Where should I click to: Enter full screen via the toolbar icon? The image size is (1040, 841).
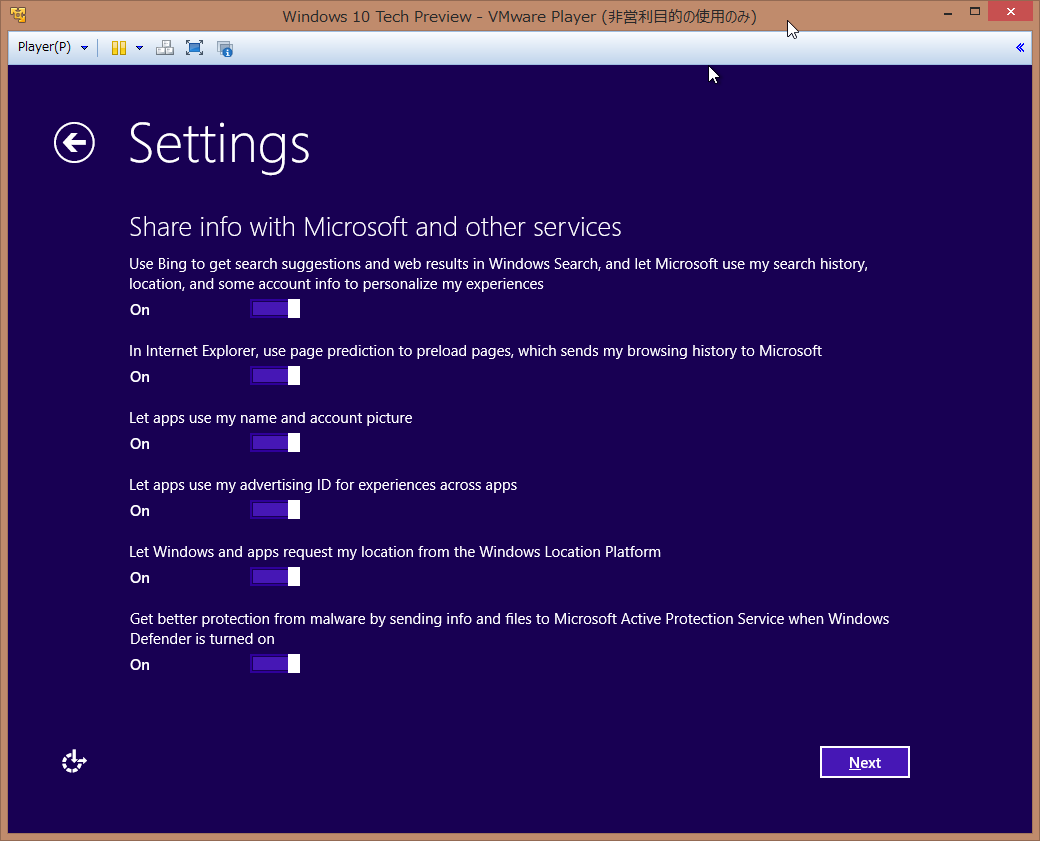pyautogui.click(x=194, y=47)
